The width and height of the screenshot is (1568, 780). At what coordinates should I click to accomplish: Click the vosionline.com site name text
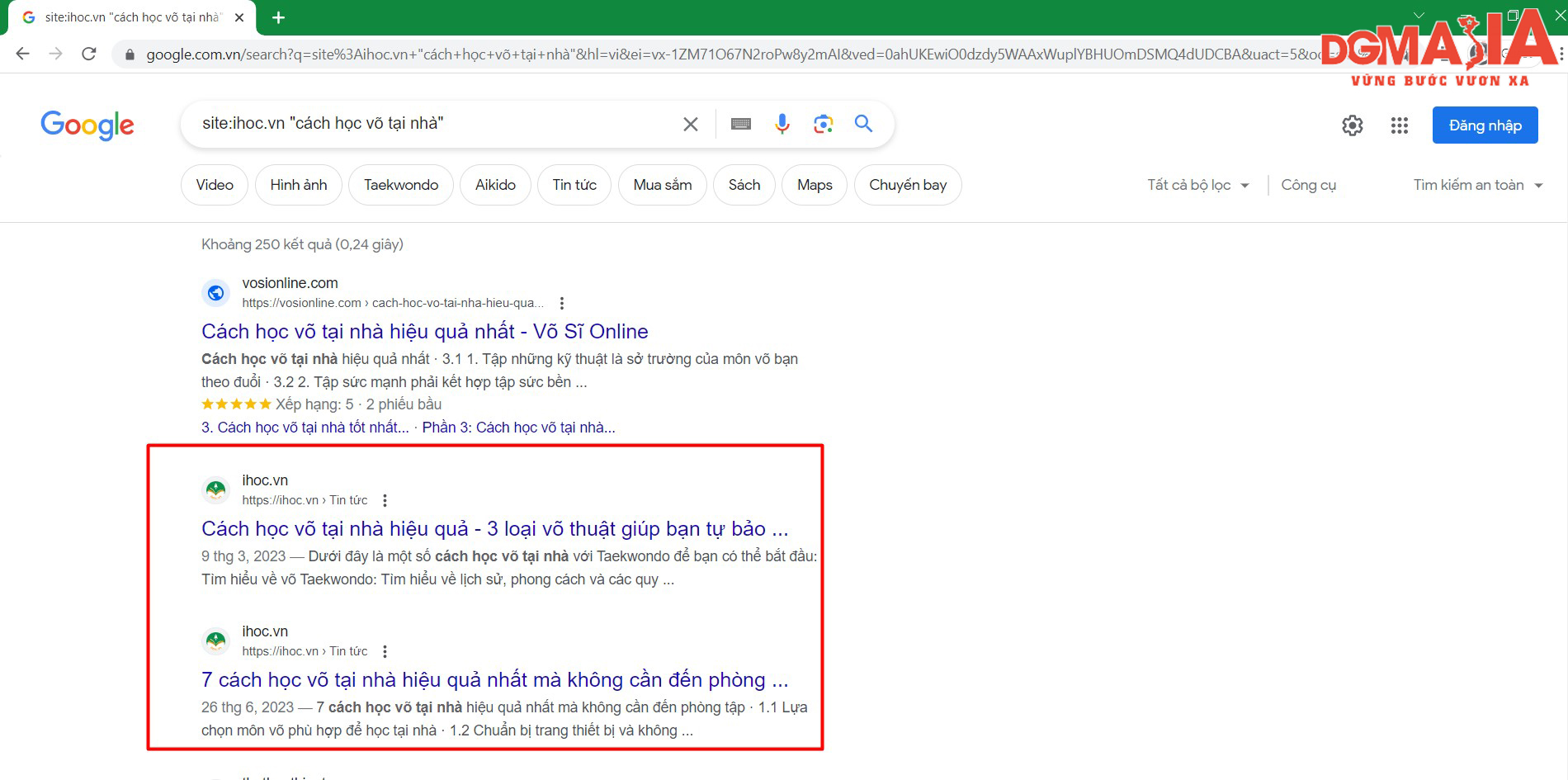290,283
